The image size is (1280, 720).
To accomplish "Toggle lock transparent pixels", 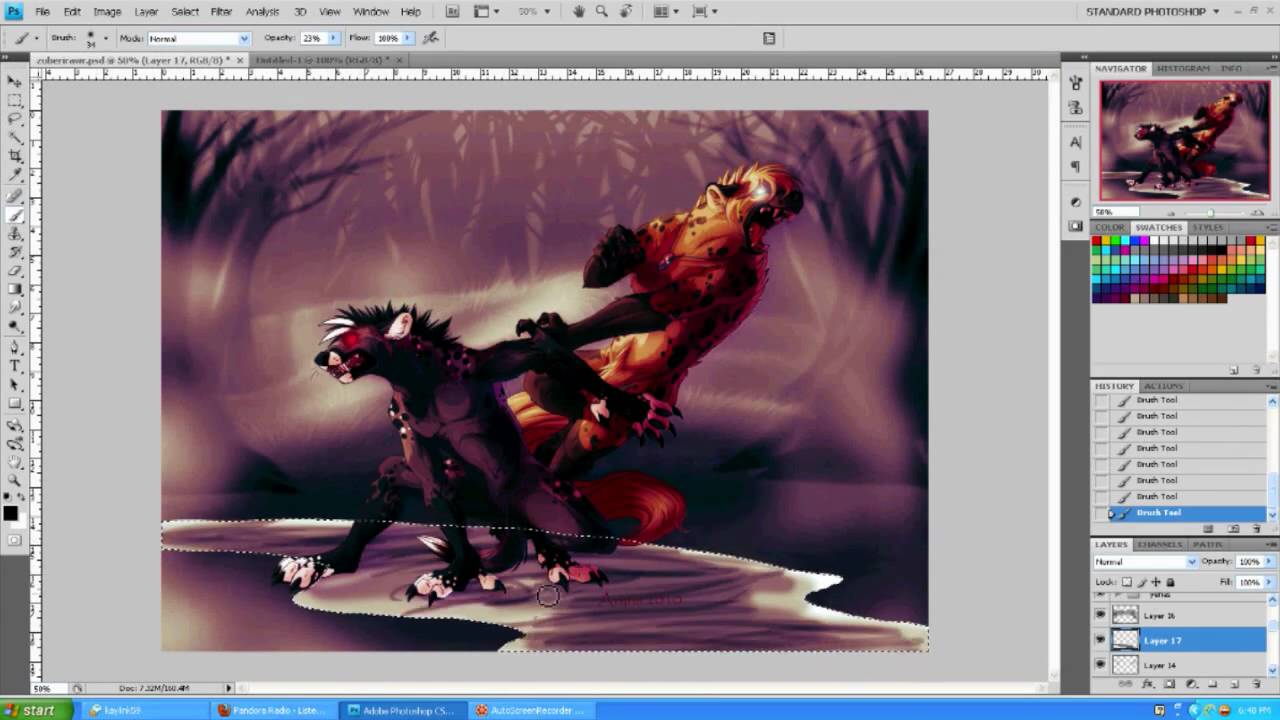I will point(1127,582).
